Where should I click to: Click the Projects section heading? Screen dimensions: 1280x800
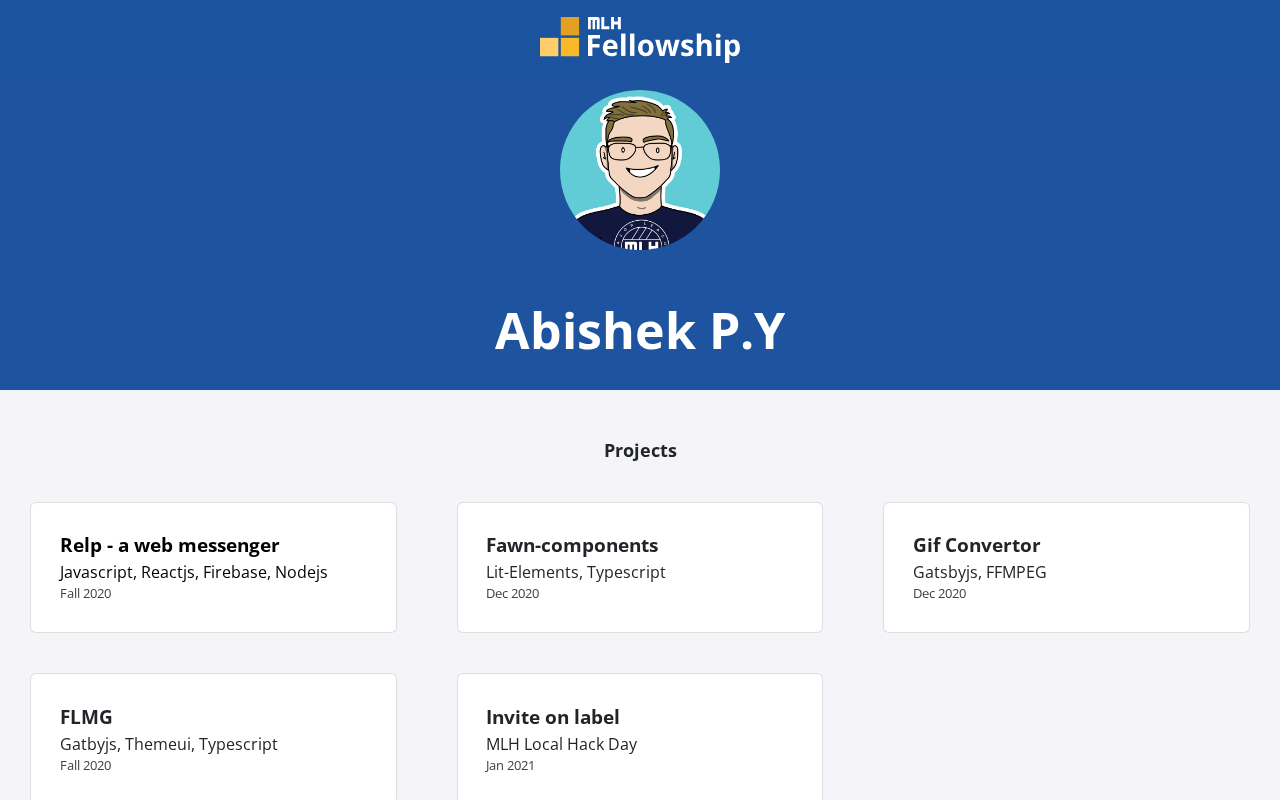(640, 450)
